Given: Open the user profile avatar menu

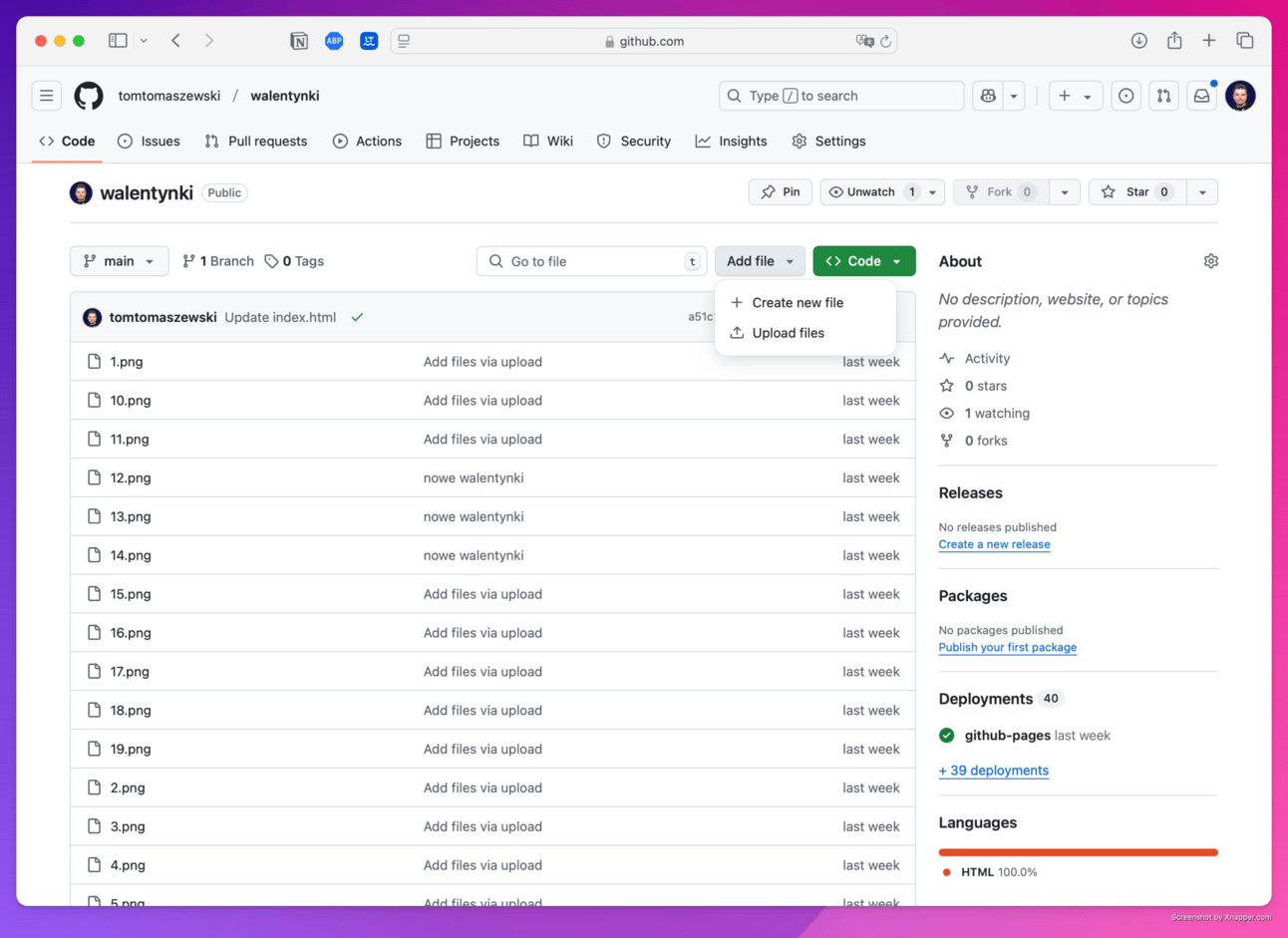Looking at the screenshot, I should 1240,96.
